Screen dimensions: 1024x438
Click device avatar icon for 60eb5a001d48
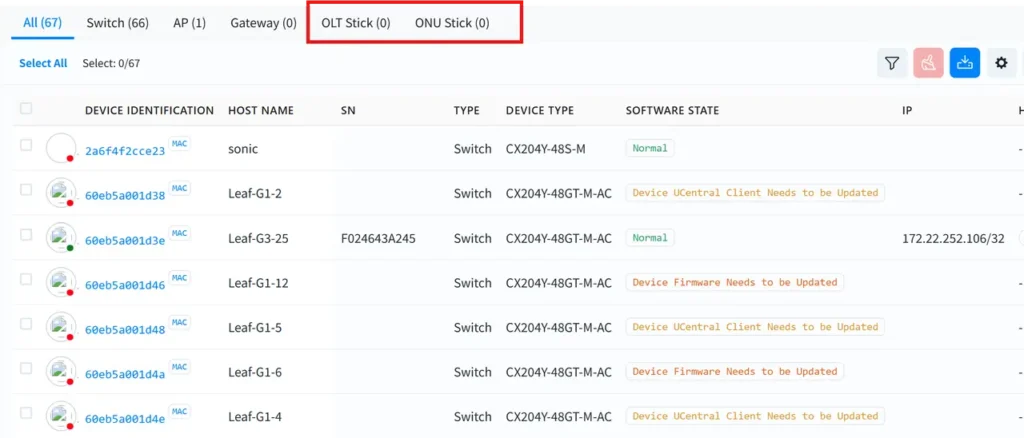61,327
